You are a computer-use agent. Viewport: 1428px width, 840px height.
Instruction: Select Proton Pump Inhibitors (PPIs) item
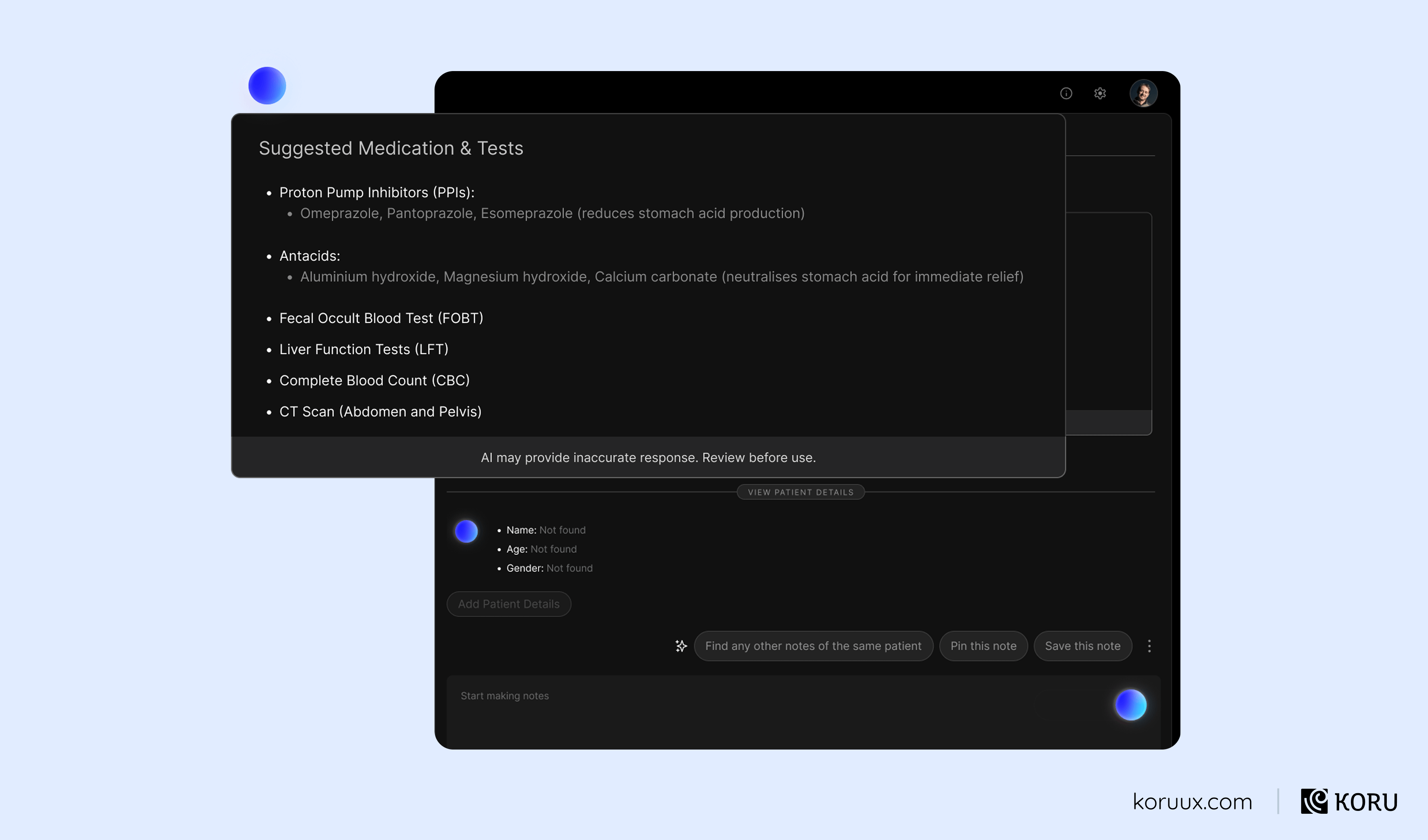[x=377, y=193]
